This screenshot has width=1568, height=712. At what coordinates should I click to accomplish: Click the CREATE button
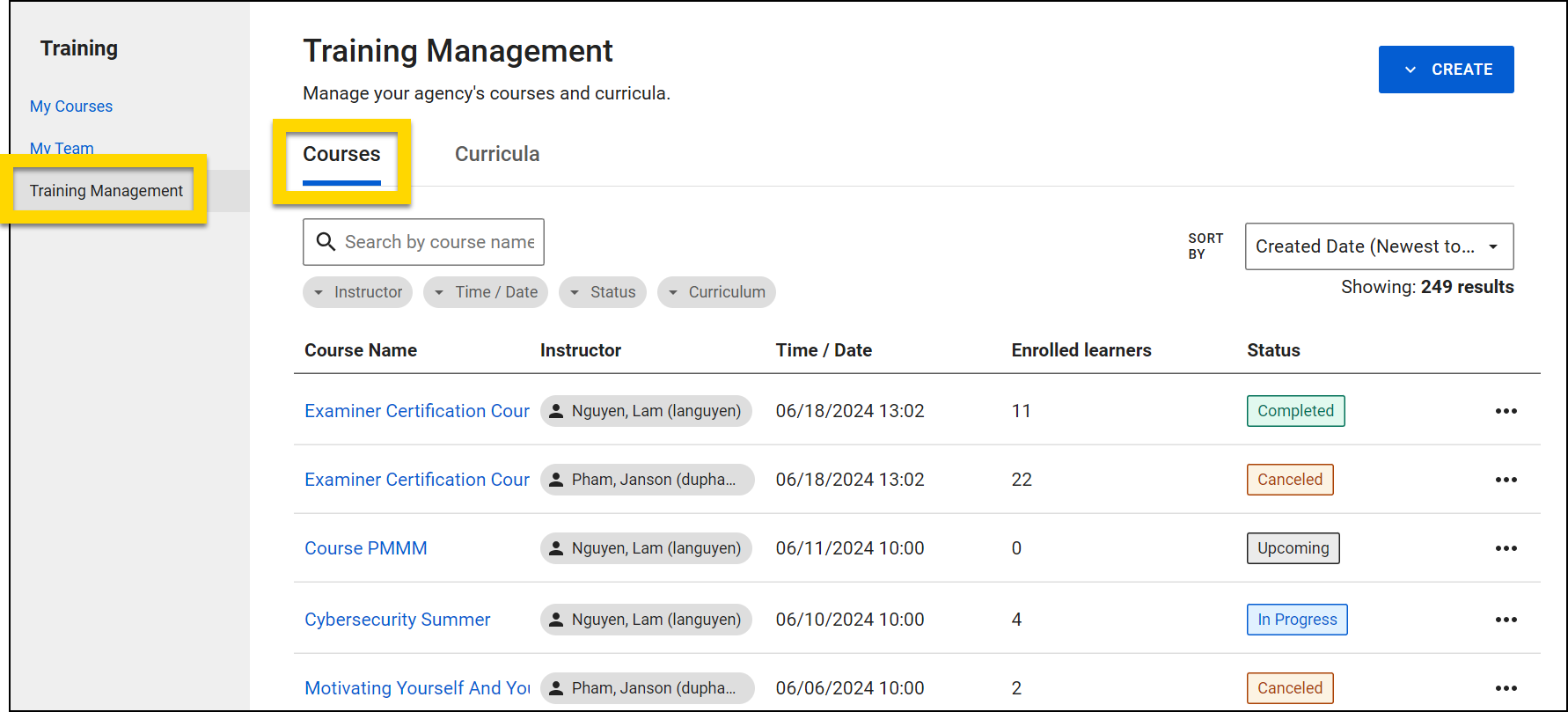tap(1446, 70)
